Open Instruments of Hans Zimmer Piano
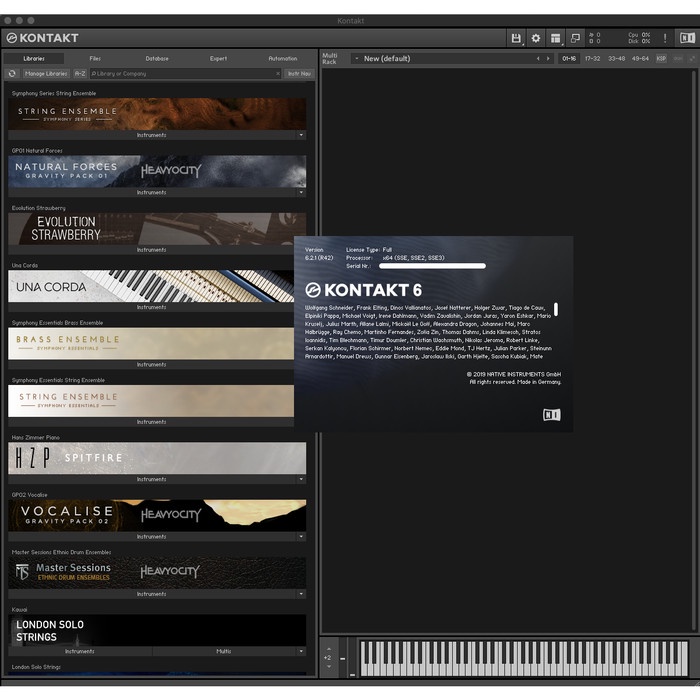Viewport: 700px width, 700px height. point(152,479)
